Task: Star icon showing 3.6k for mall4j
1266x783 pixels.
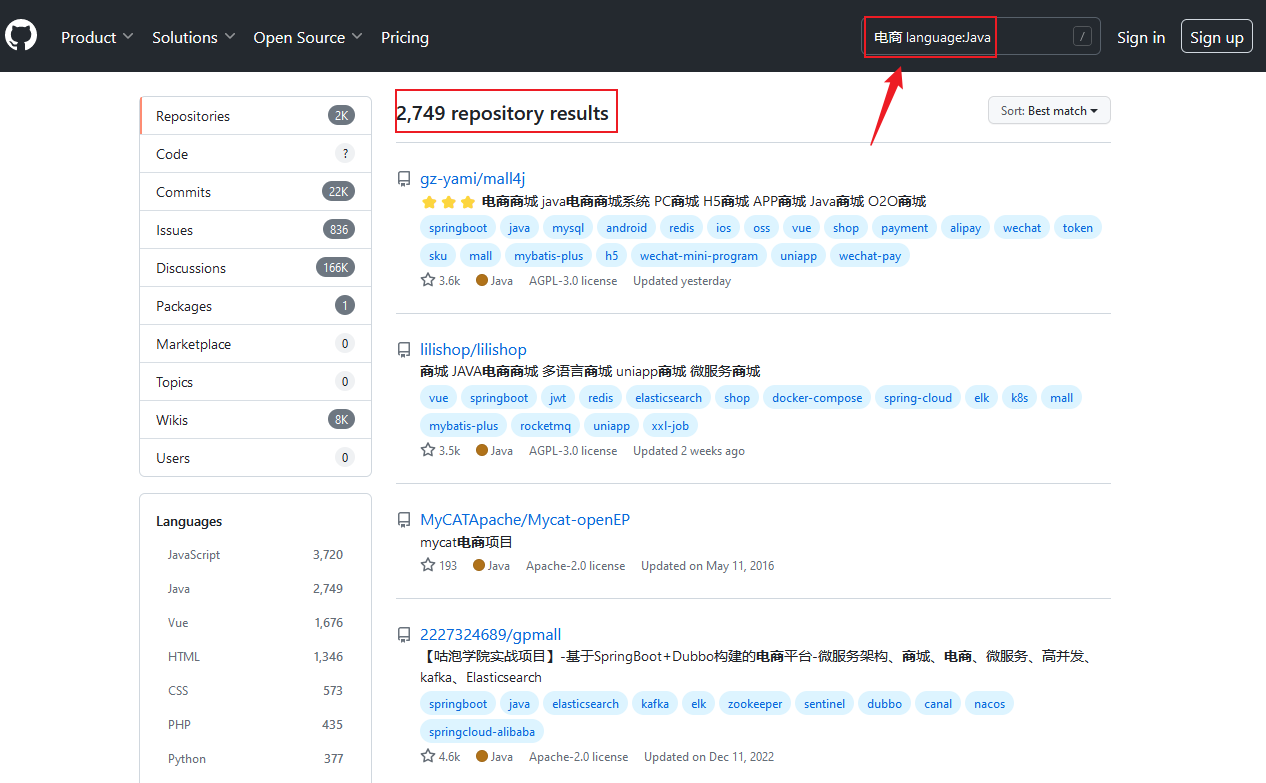Action: coord(428,281)
